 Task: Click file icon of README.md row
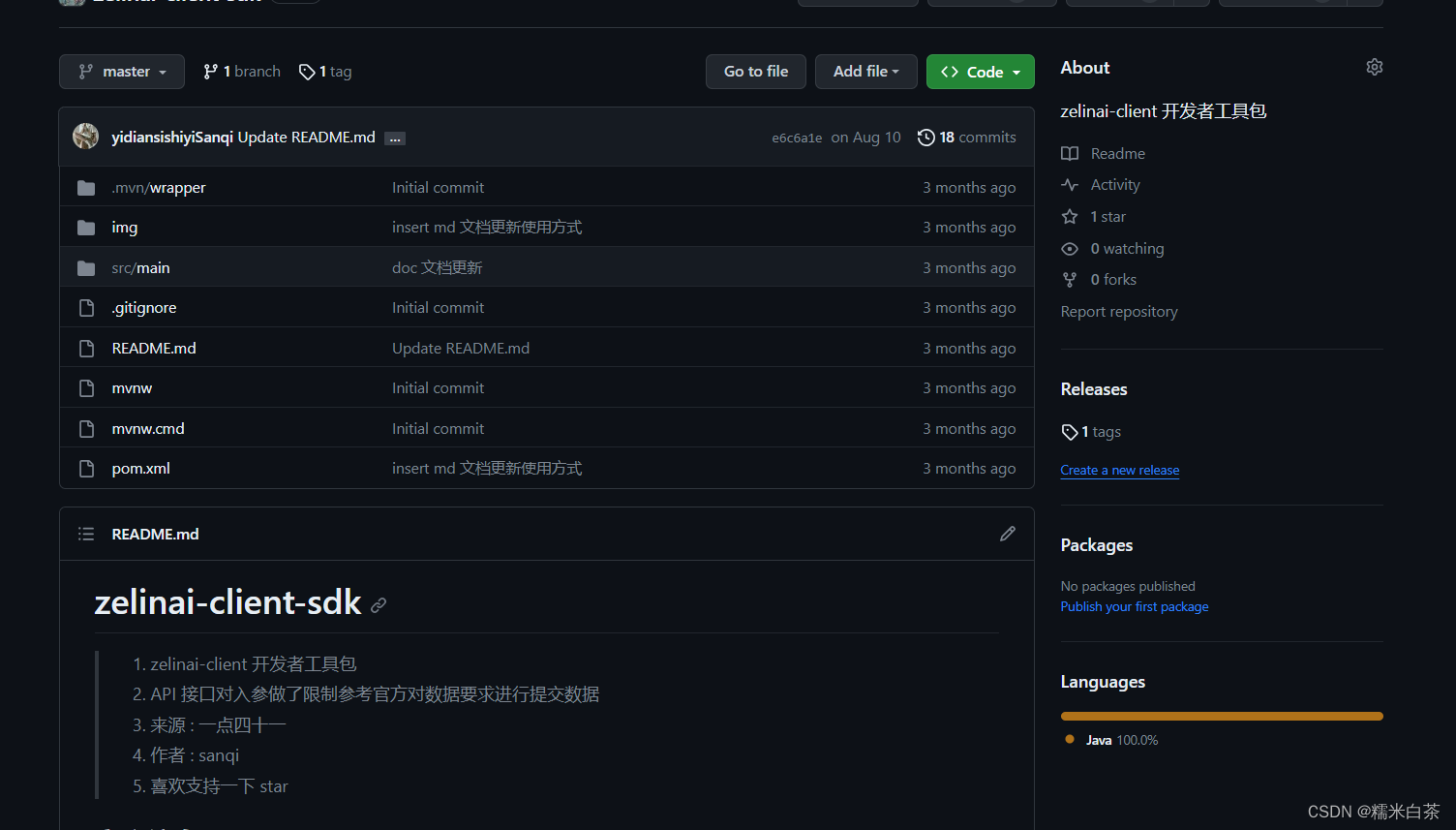[86, 349]
